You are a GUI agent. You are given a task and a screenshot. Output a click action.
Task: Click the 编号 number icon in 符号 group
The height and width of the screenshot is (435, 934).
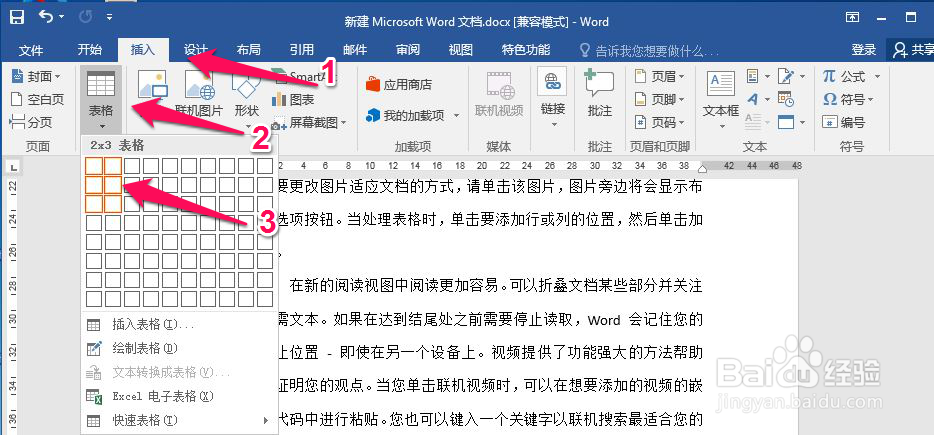pyautogui.click(x=843, y=122)
